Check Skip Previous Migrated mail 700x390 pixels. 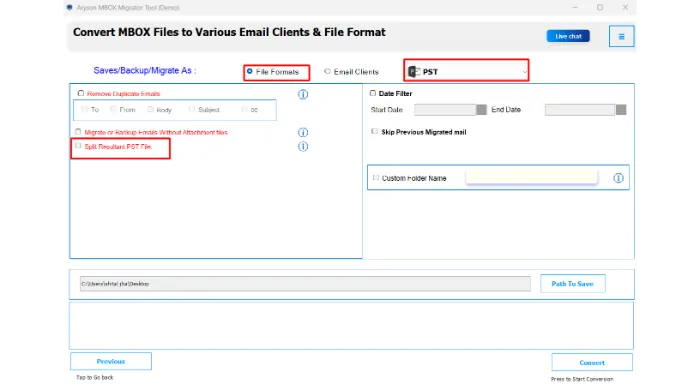(x=375, y=132)
